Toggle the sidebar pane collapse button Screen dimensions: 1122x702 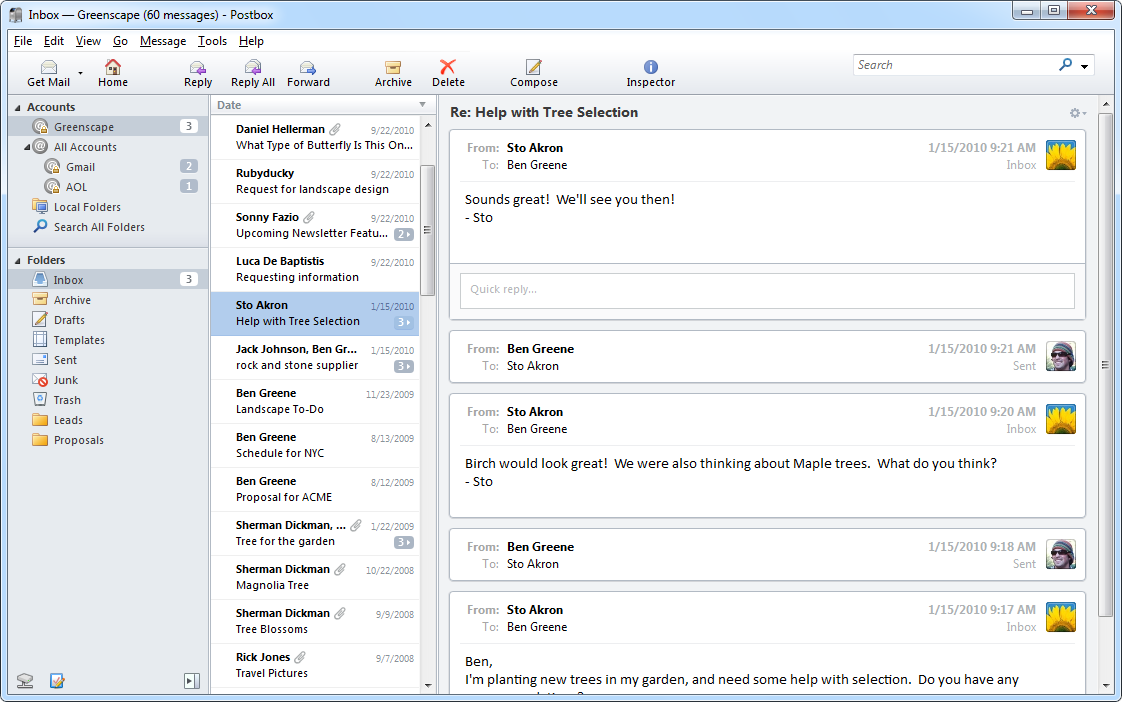tap(192, 681)
